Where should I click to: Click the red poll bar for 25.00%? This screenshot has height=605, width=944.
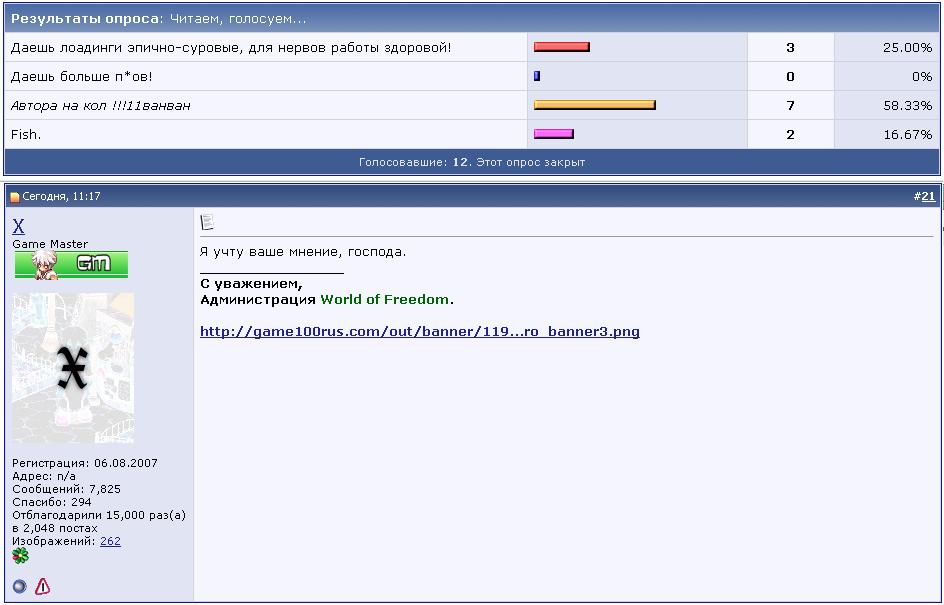point(561,47)
